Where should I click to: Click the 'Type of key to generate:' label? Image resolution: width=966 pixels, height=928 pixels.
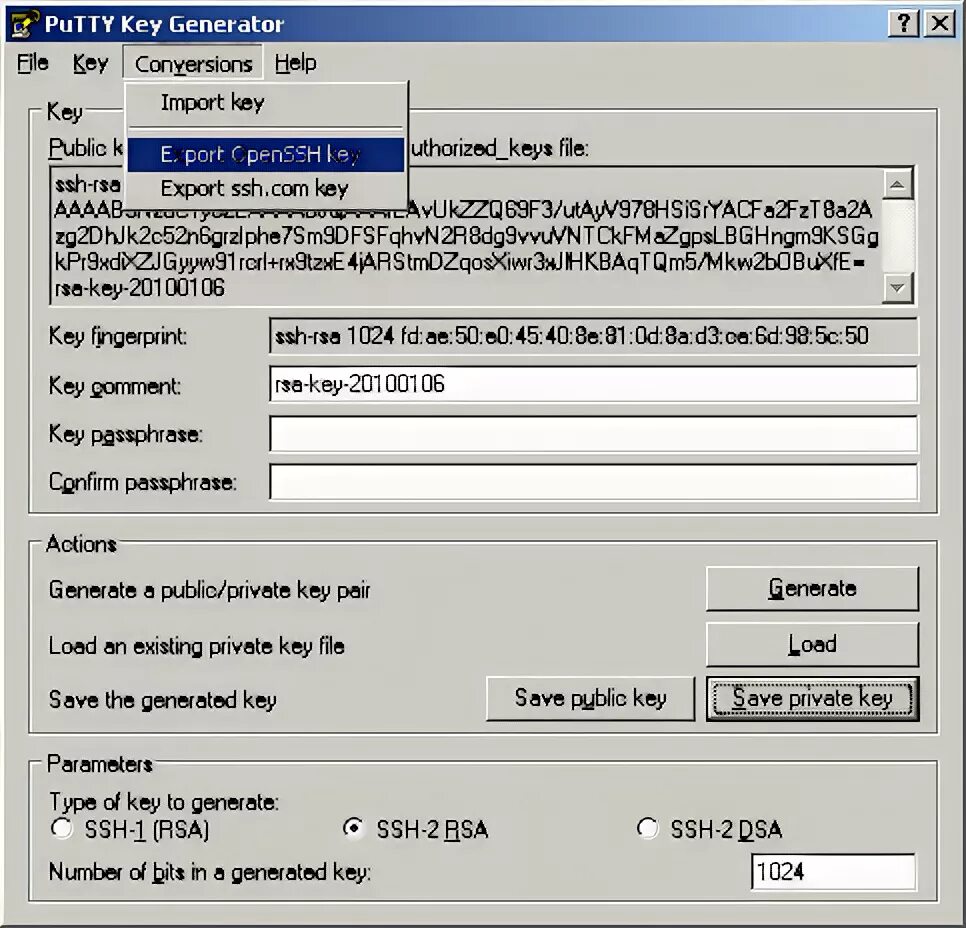[x=164, y=802]
